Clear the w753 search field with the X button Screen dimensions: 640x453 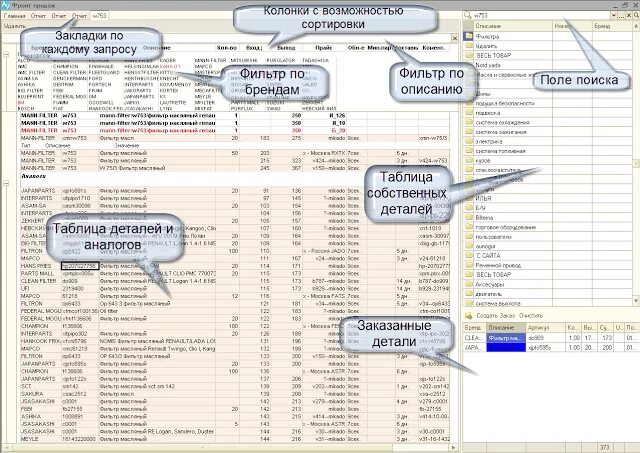point(629,16)
